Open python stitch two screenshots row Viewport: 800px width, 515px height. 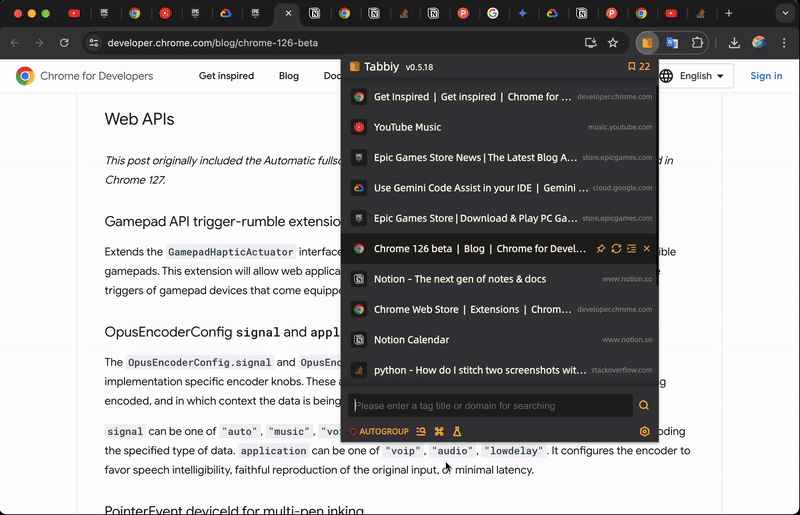tap(500, 370)
